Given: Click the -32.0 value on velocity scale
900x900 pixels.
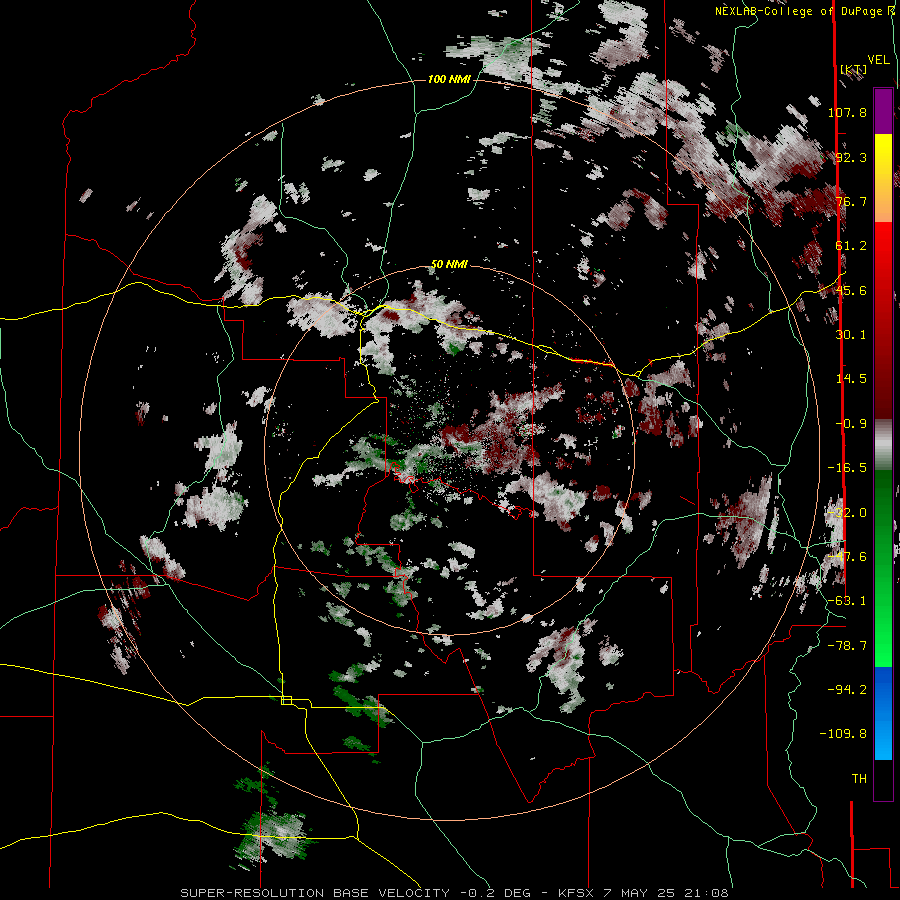Looking at the screenshot, I should (x=847, y=513).
